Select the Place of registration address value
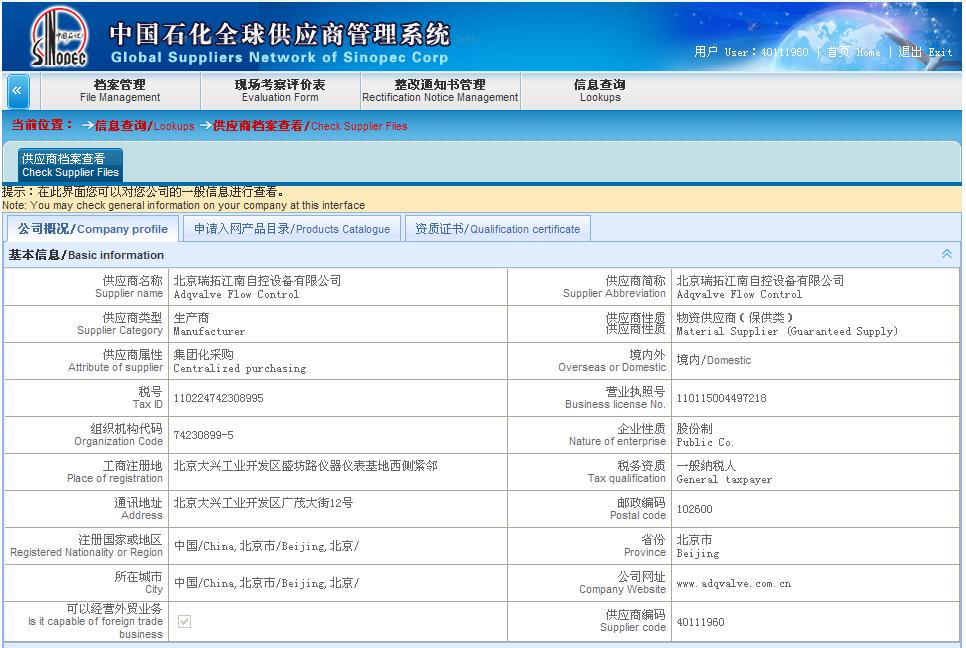The height and width of the screenshot is (648, 966). [x=306, y=466]
